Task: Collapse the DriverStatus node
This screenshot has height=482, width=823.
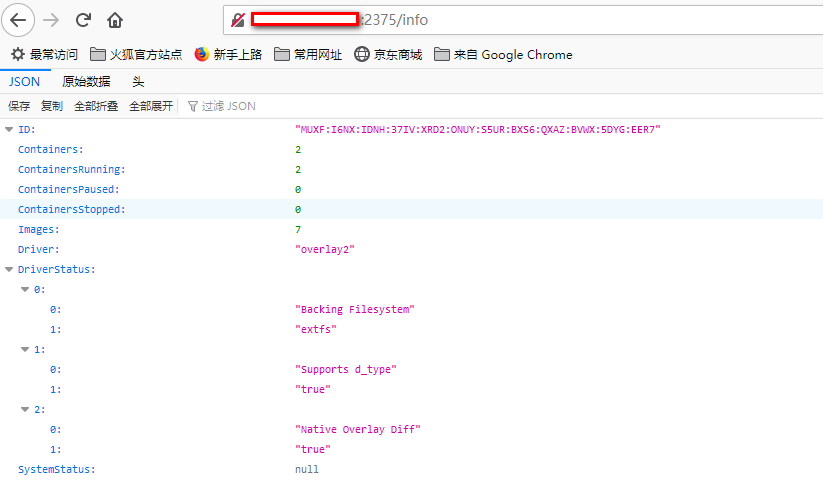Action: [9, 270]
